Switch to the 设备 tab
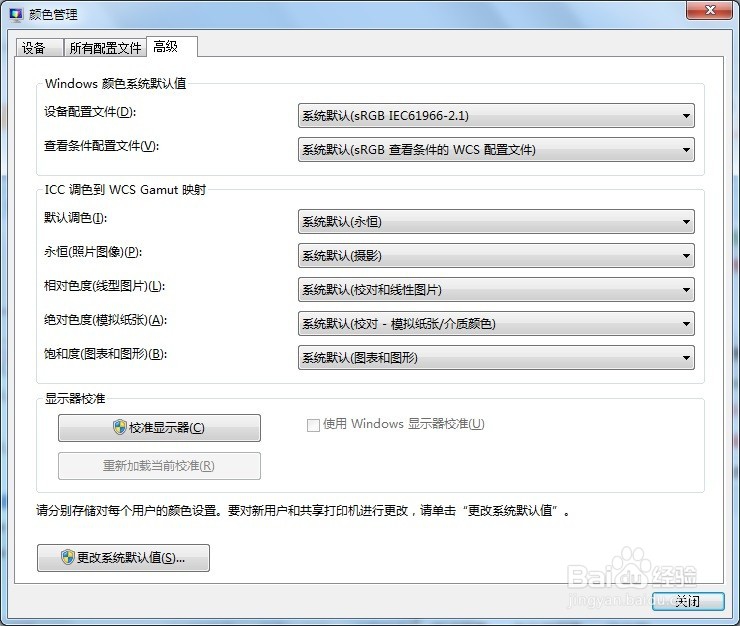The width and height of the screenshot is (740, 626). tap(39, 48)
